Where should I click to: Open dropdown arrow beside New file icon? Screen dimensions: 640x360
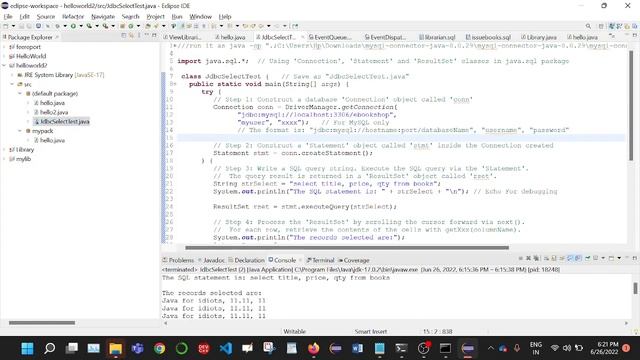(x=13, y=26)
